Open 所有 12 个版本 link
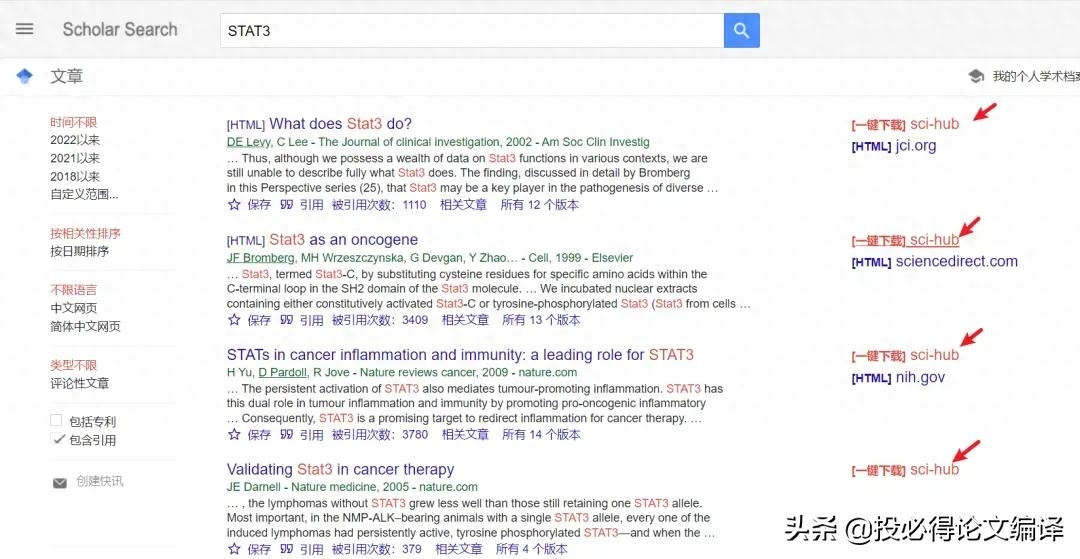Image resolution: width=1080 pixels, height=559 pixels. 539,204
